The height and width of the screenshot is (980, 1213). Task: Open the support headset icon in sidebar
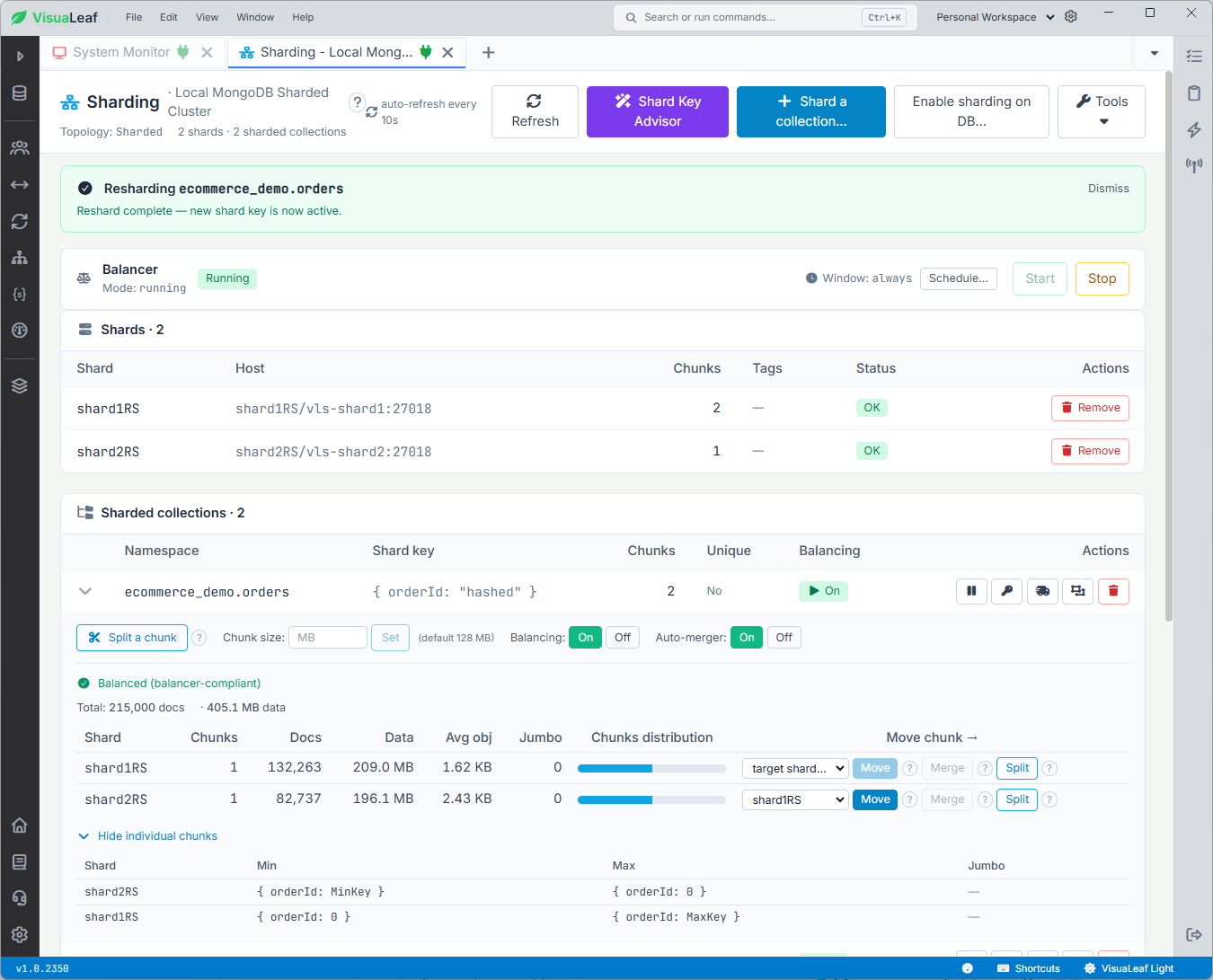[x=20, y=898]
